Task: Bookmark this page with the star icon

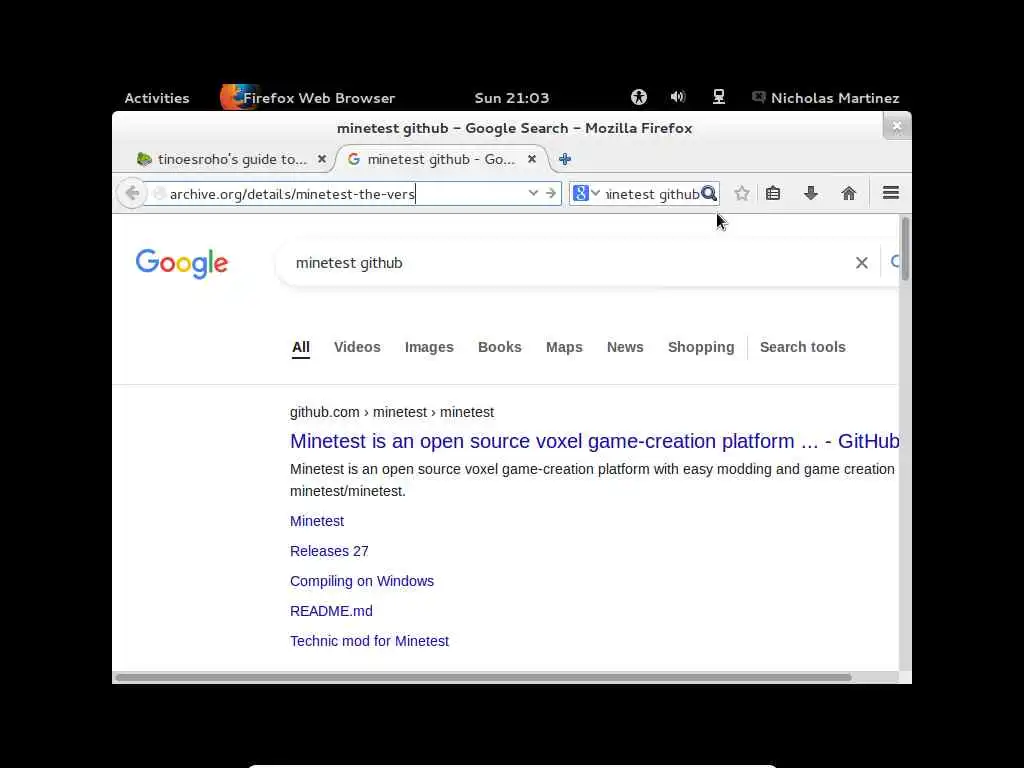Action: [x=742, y=193]
